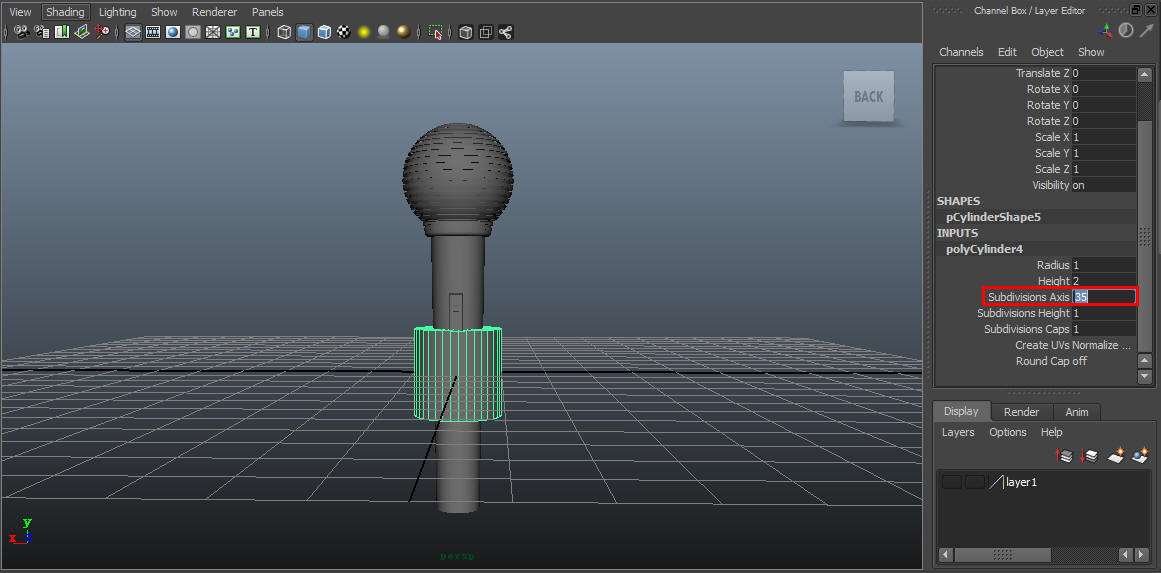Viewport: 1161px width, 573px height.
Task: Open the viewport View menu
Action: click(x=21, y=12)
